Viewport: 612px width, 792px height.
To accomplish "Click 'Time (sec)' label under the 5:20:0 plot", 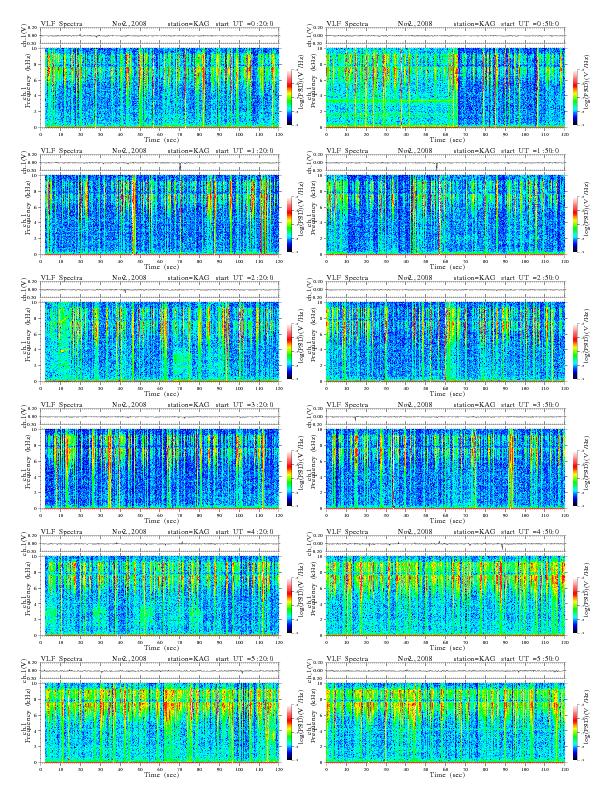I will (x=161, y=774).
